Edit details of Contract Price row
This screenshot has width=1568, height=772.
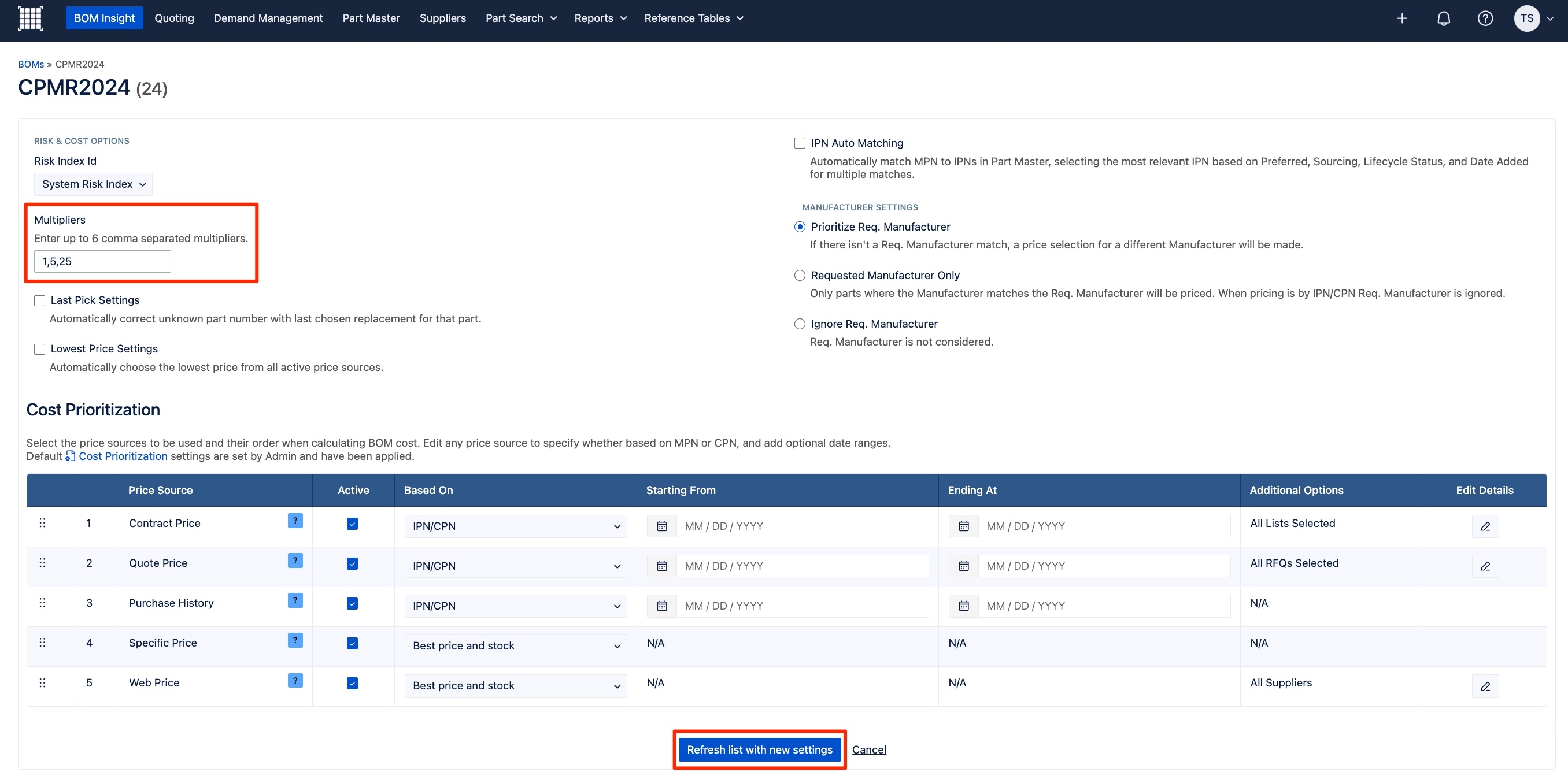1485,526
